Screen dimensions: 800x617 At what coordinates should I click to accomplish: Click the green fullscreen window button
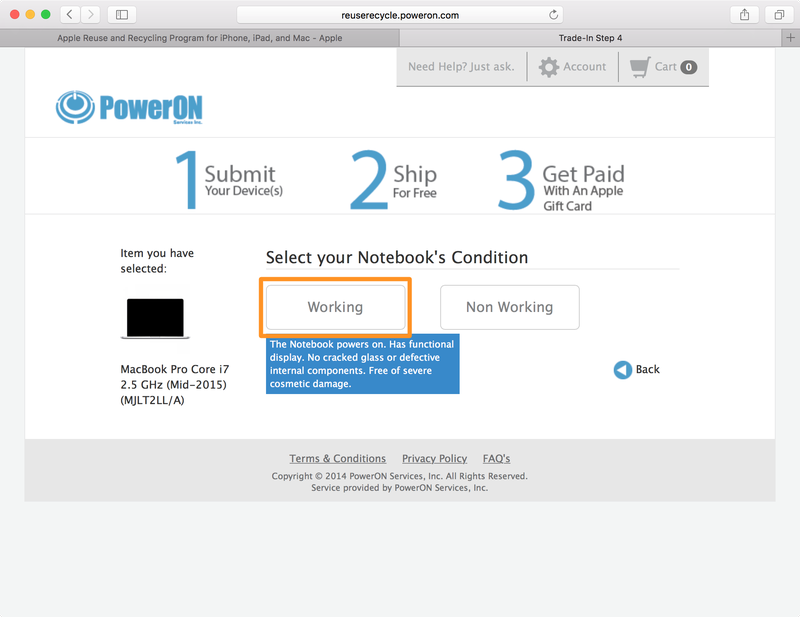pos(45,14)
